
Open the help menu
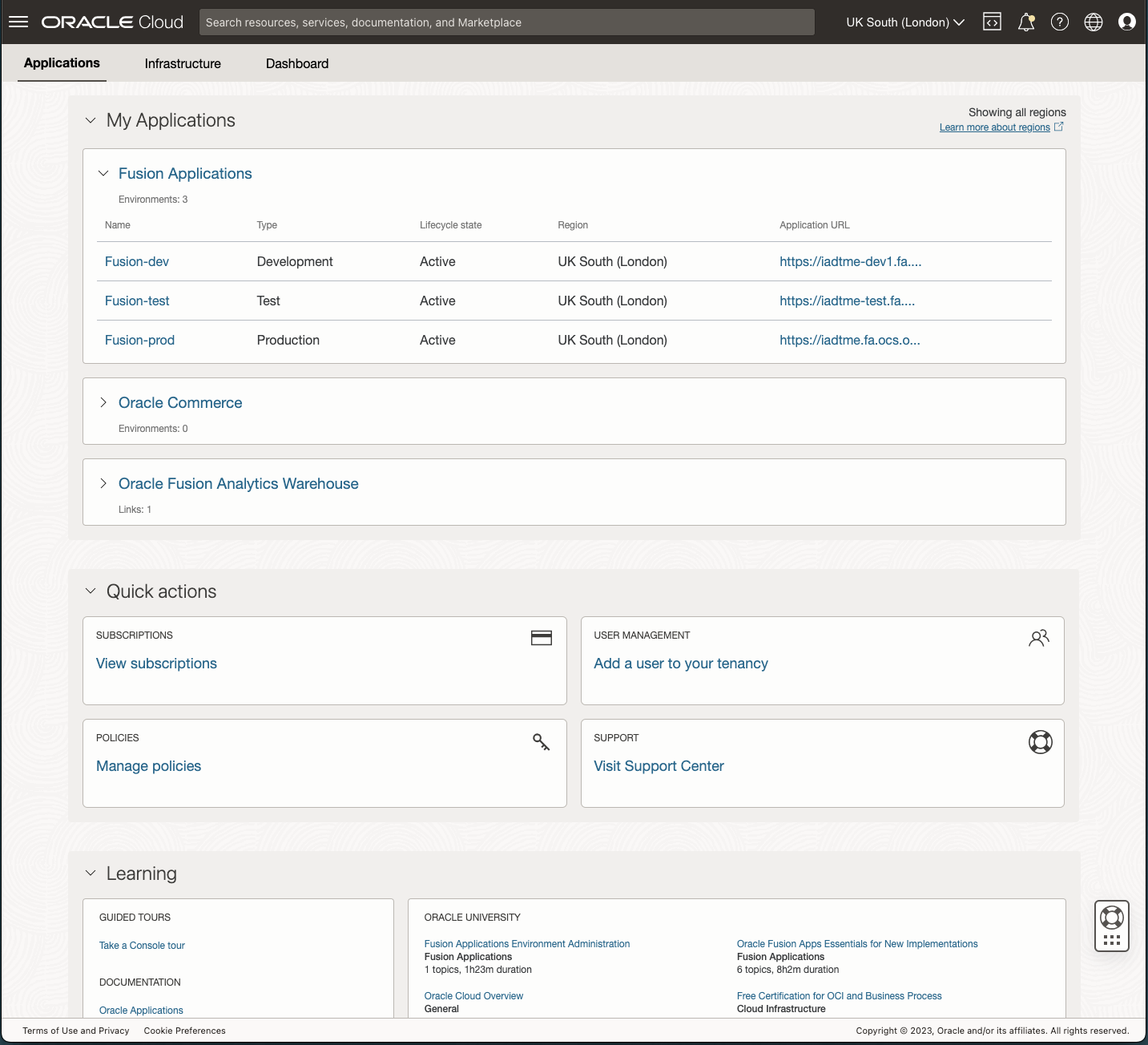[x=1060, y=22]
